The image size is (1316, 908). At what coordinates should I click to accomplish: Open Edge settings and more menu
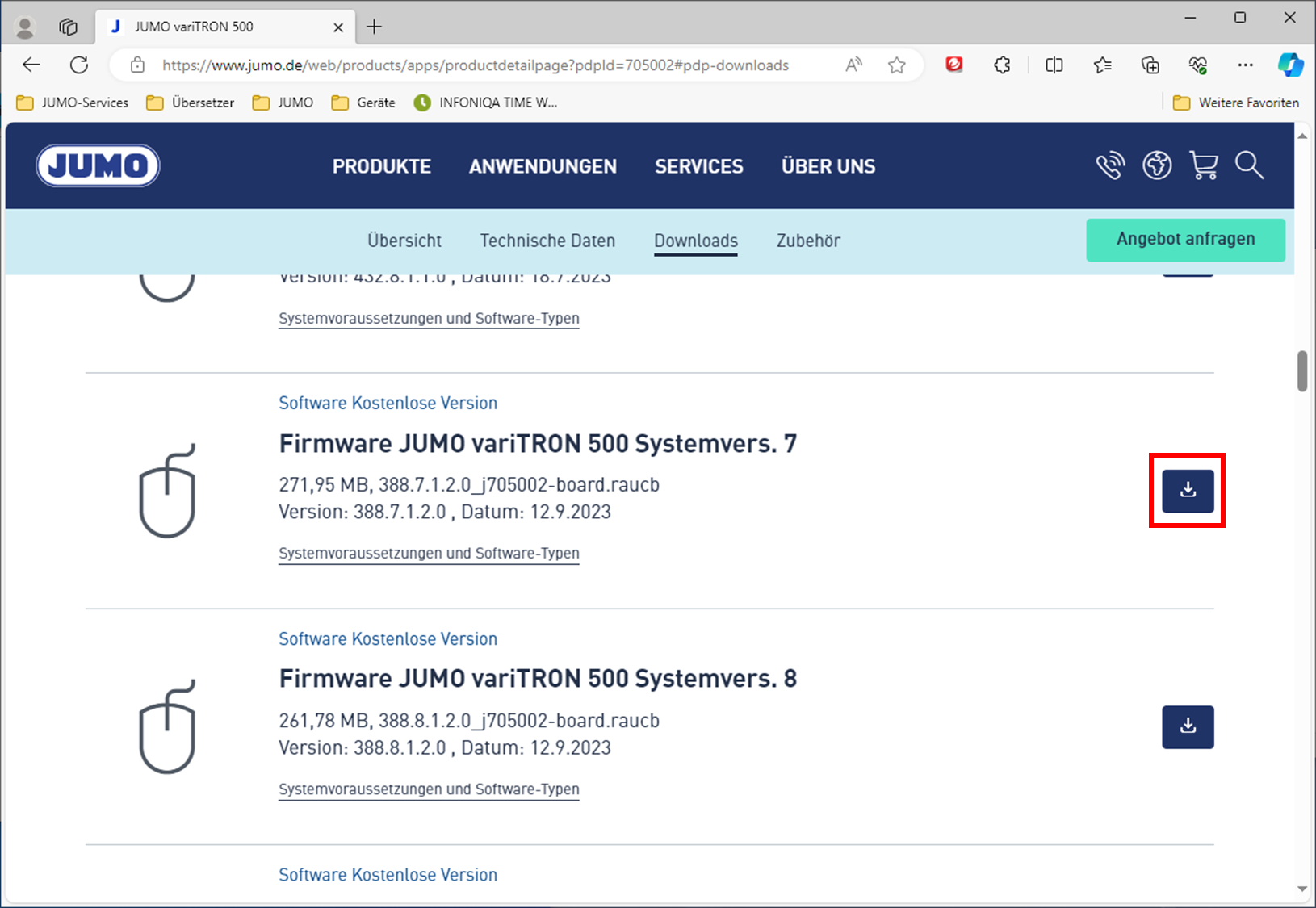1246,65
